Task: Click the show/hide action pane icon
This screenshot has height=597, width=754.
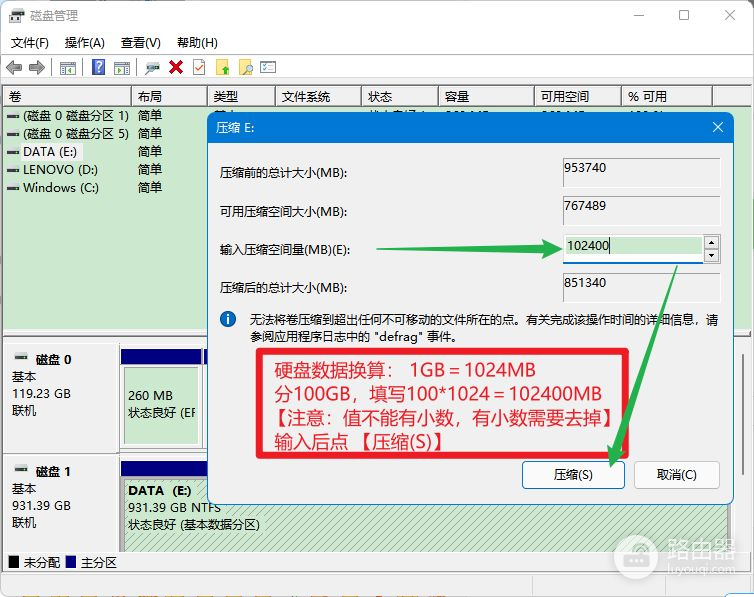Action: click(122, 68)
